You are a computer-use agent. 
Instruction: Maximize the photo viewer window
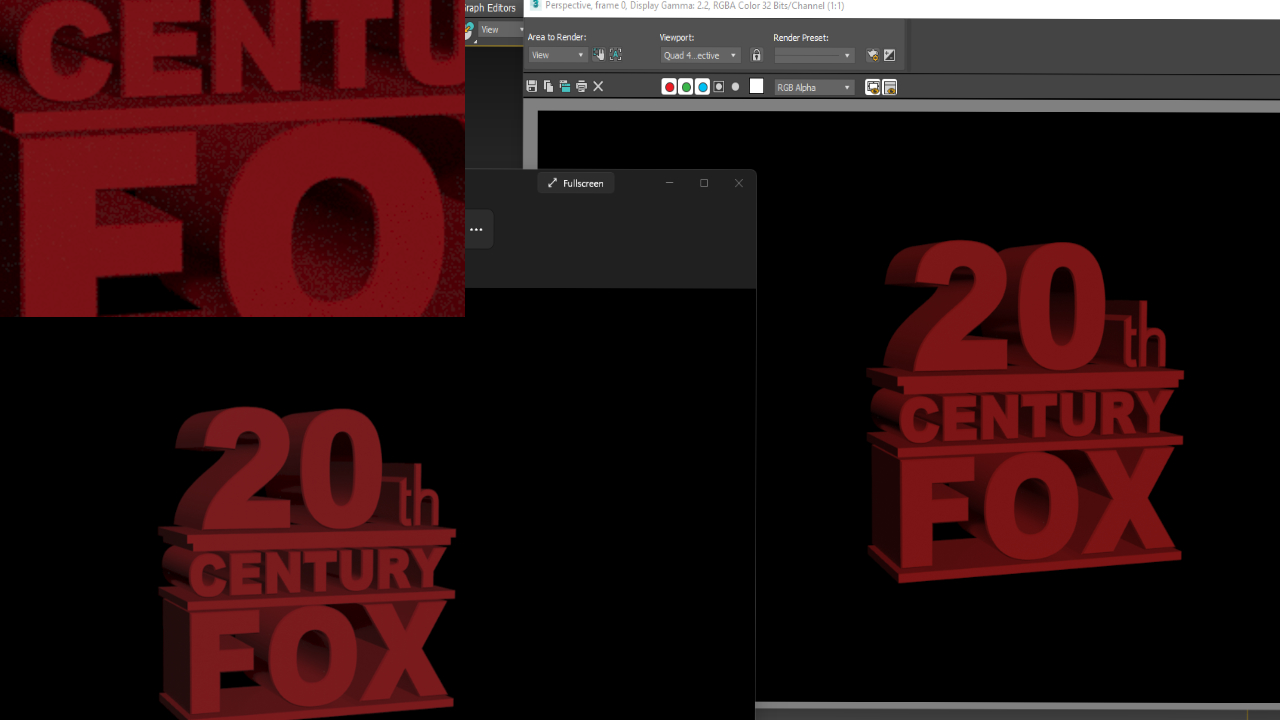click(x=704, y=183)
